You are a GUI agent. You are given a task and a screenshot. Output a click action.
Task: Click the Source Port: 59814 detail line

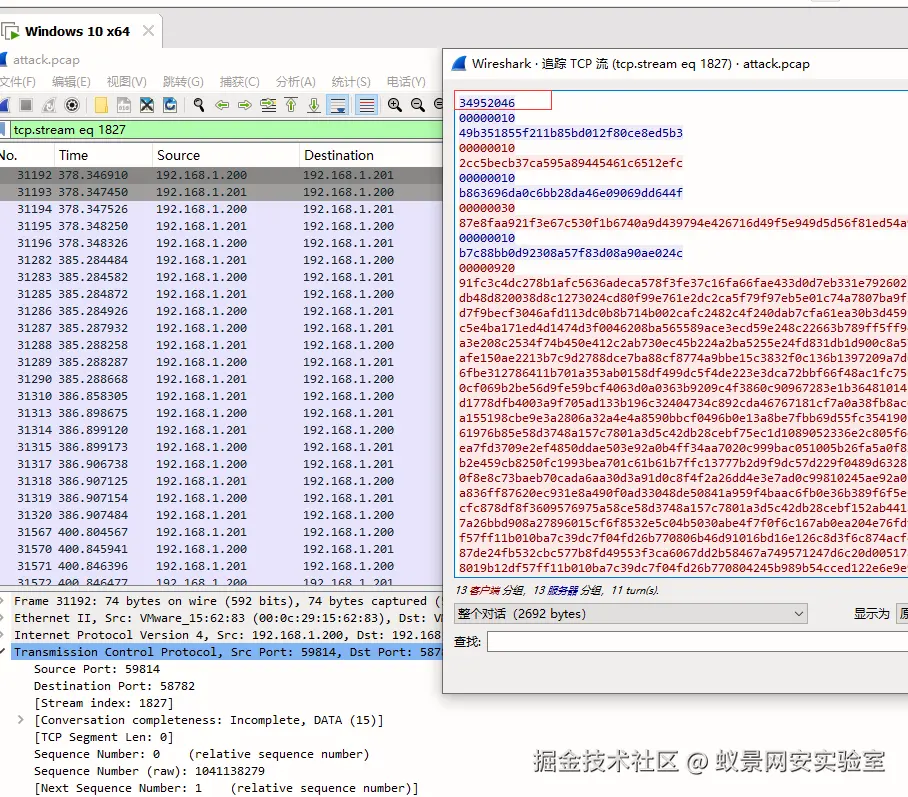click(x=97, y=669)
